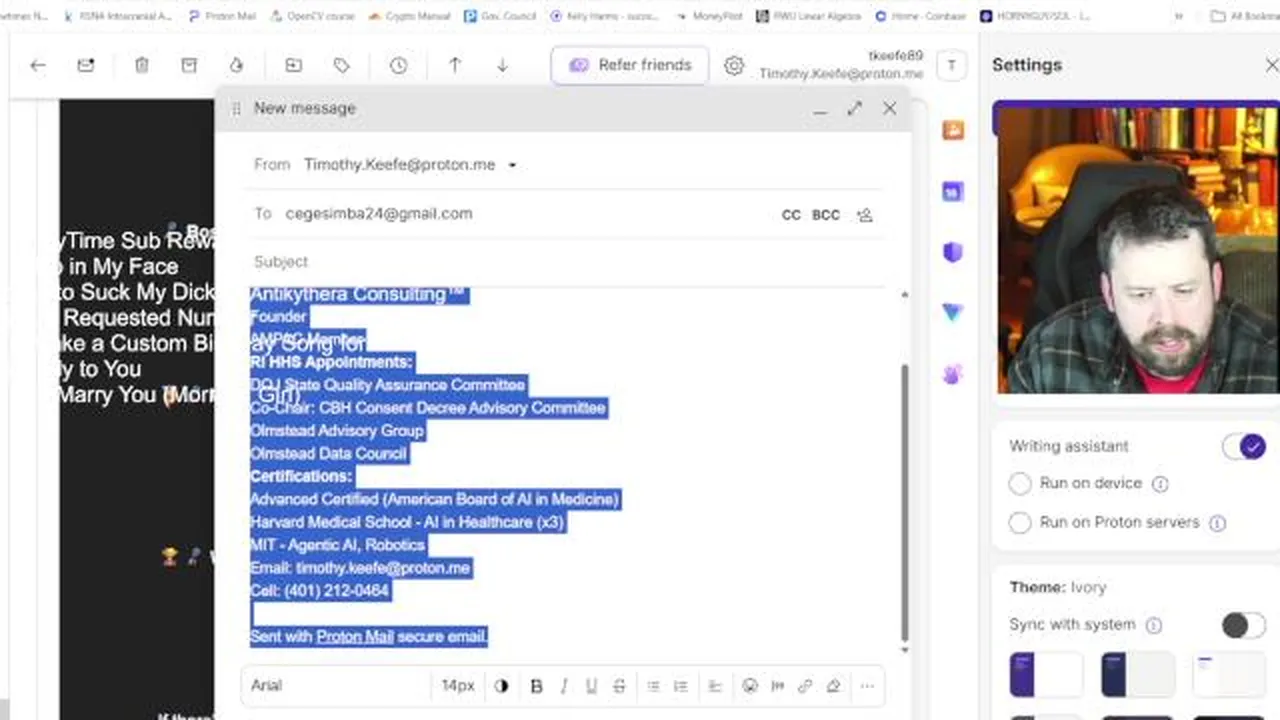The image size is (1280, 720).
Task: Open Label as tag icon
Action: coord(341,65)
